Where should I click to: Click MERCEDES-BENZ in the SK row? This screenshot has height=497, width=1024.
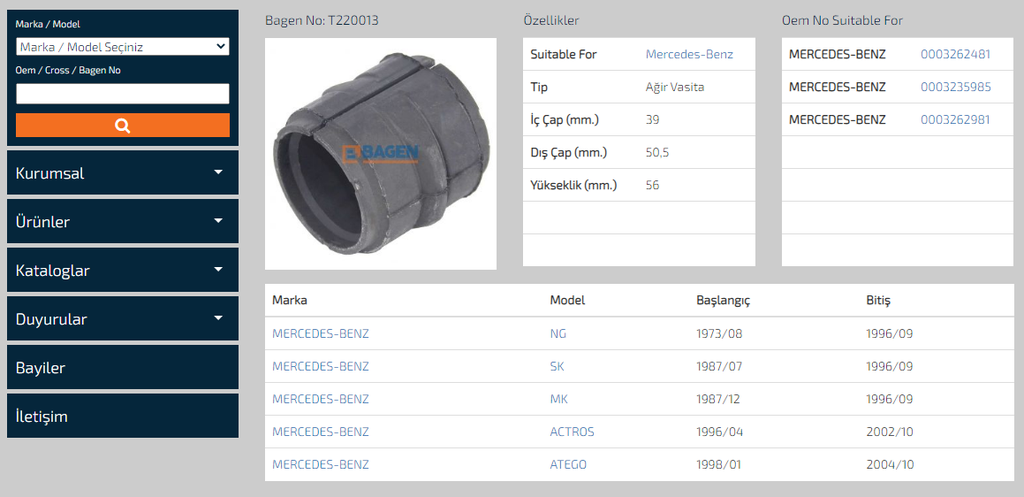pyautogui.click(x=321, y=366)
